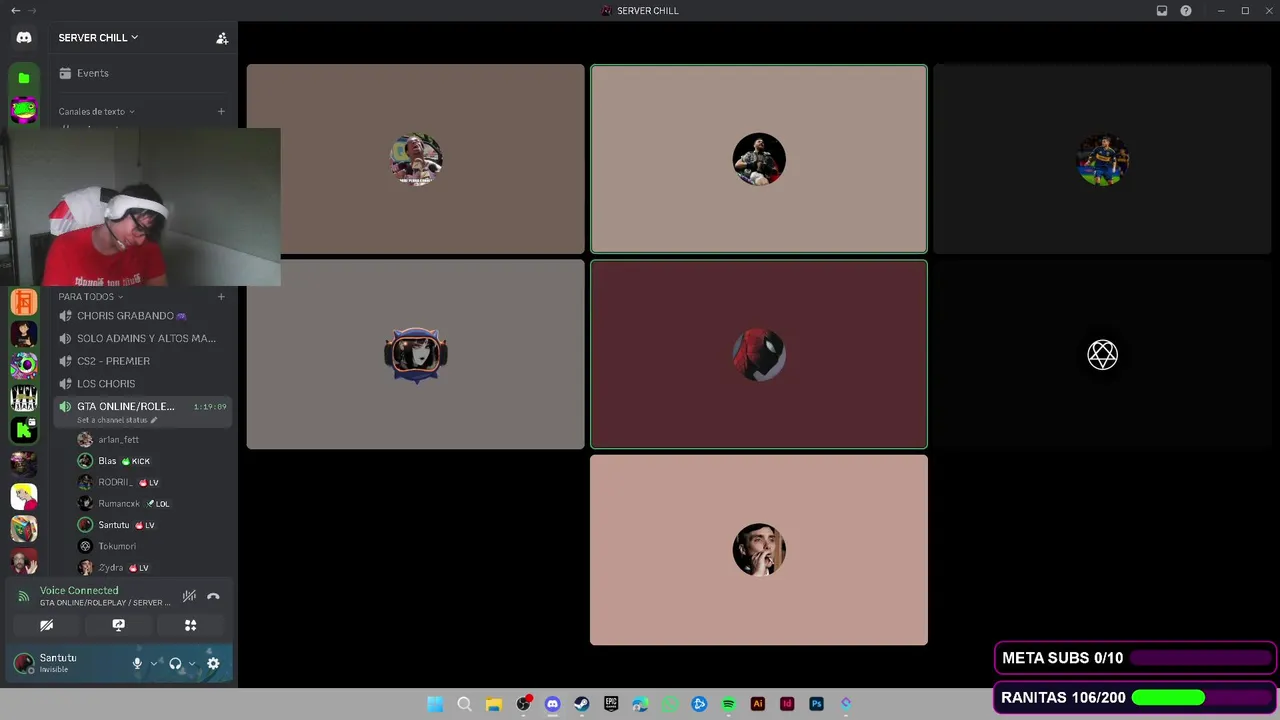The height and width of the screenshot is (720, 1280).
Task: Collapse the PARA TODOS category
Action: pyautogui.click(x=90, y=297)
